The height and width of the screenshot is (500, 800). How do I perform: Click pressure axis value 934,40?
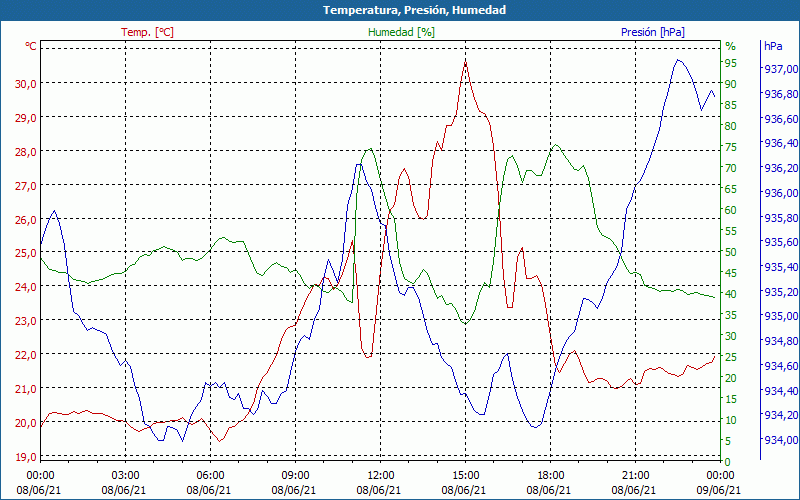coord(780,391)
